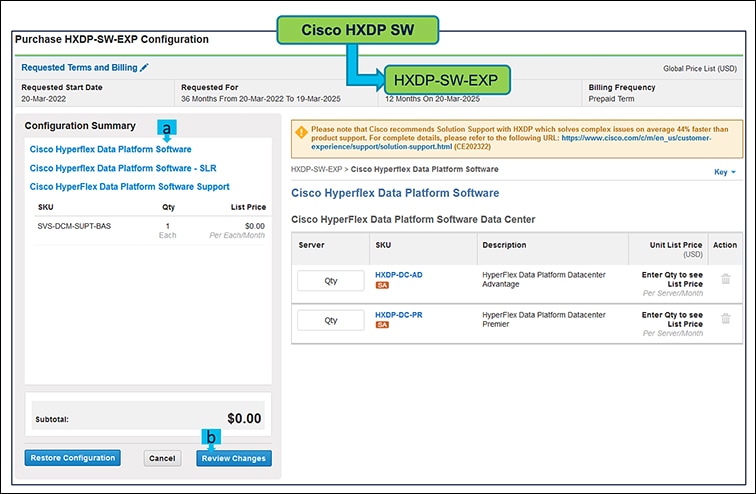
Task: Open the HXDP-DC-PR SKU link
Action: pyautogui.click(x=398, y=313)
